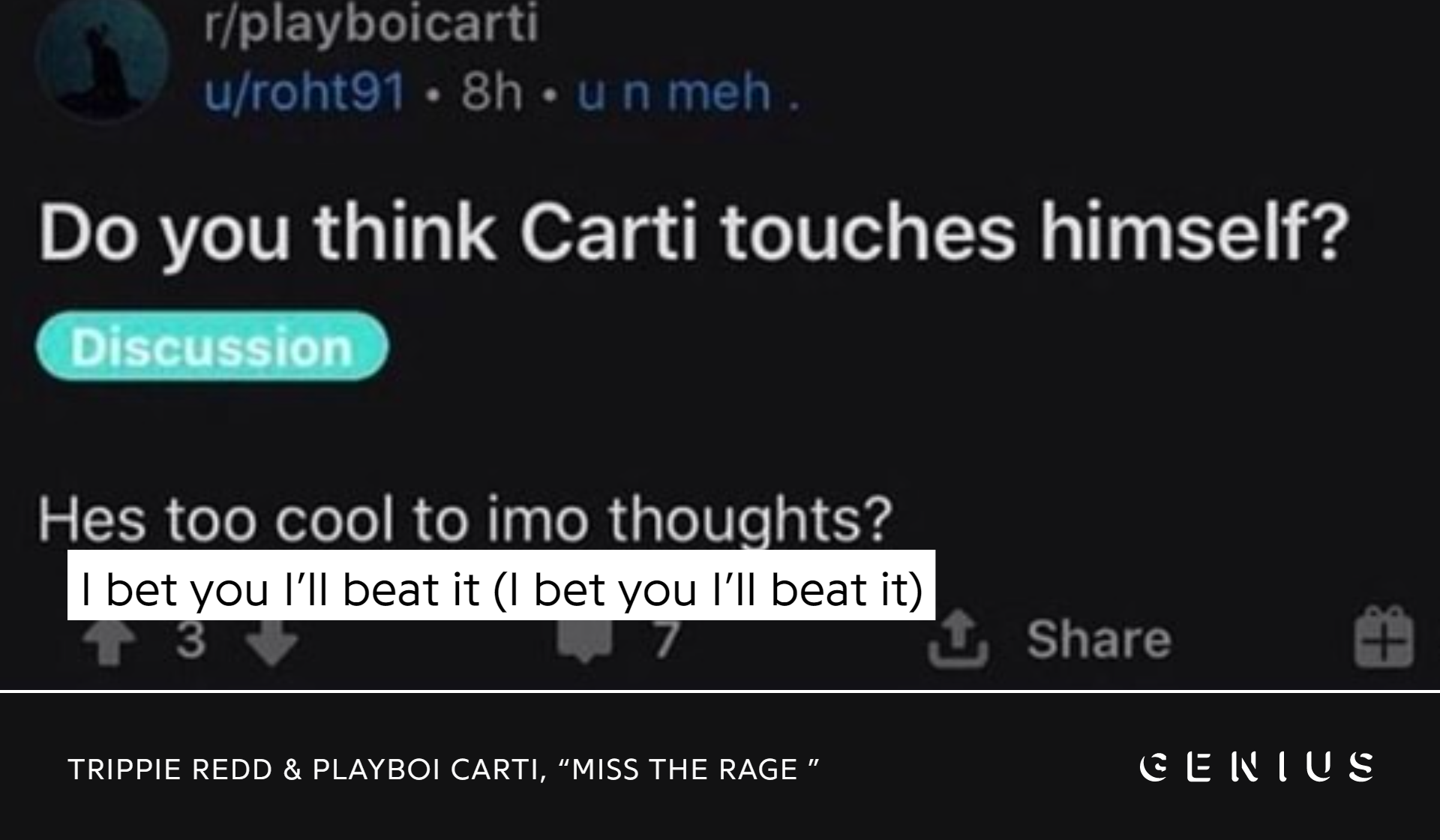Screen dimensions: 1440x840
Task: Click the vote count number 3
Action: tap(191, 640)
